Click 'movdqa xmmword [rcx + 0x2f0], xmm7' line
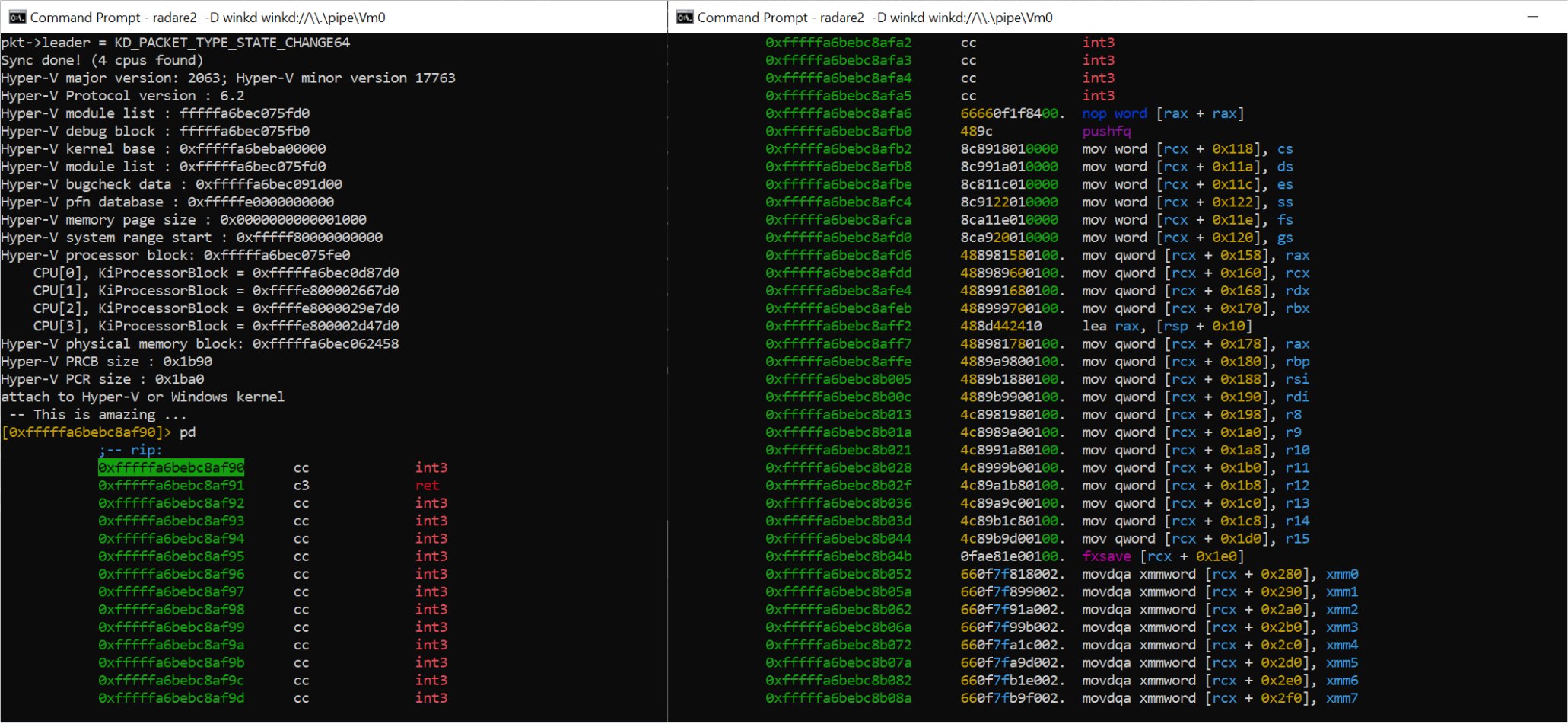 click(x=1220, y=698)
